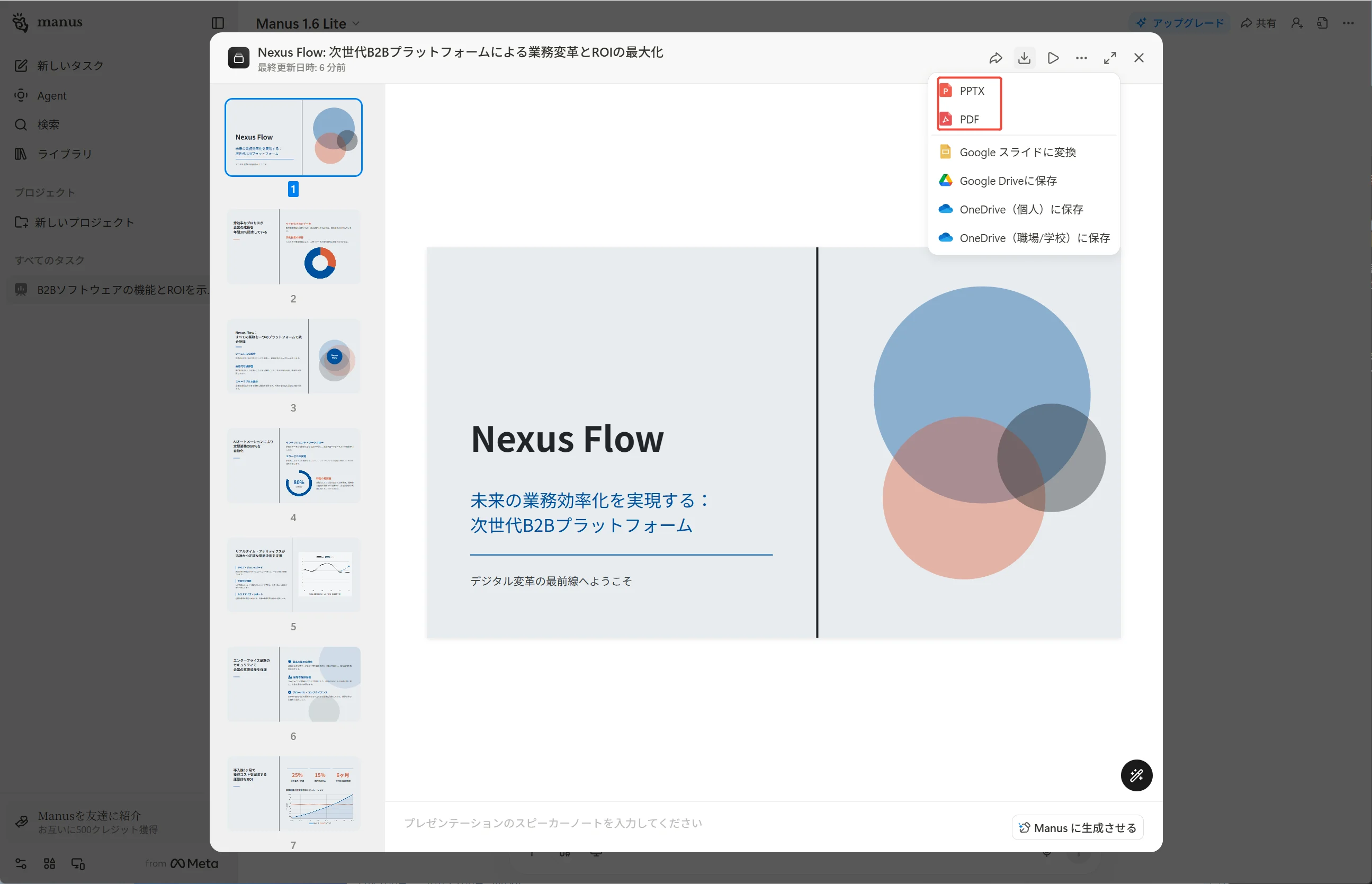Click the magic wand edit button
This screenshot has width=1372, height=884.
click(1137, 775)
